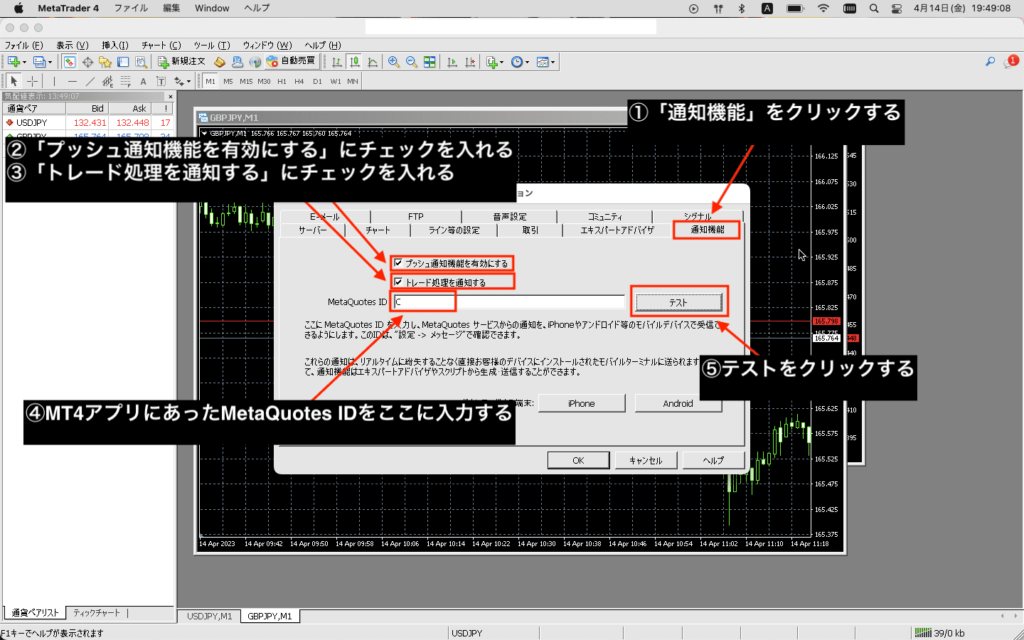This screenshot has width=1024, height=640.
Task: Toggle the Terminal window icon
Action: click(x=123, y=62)
